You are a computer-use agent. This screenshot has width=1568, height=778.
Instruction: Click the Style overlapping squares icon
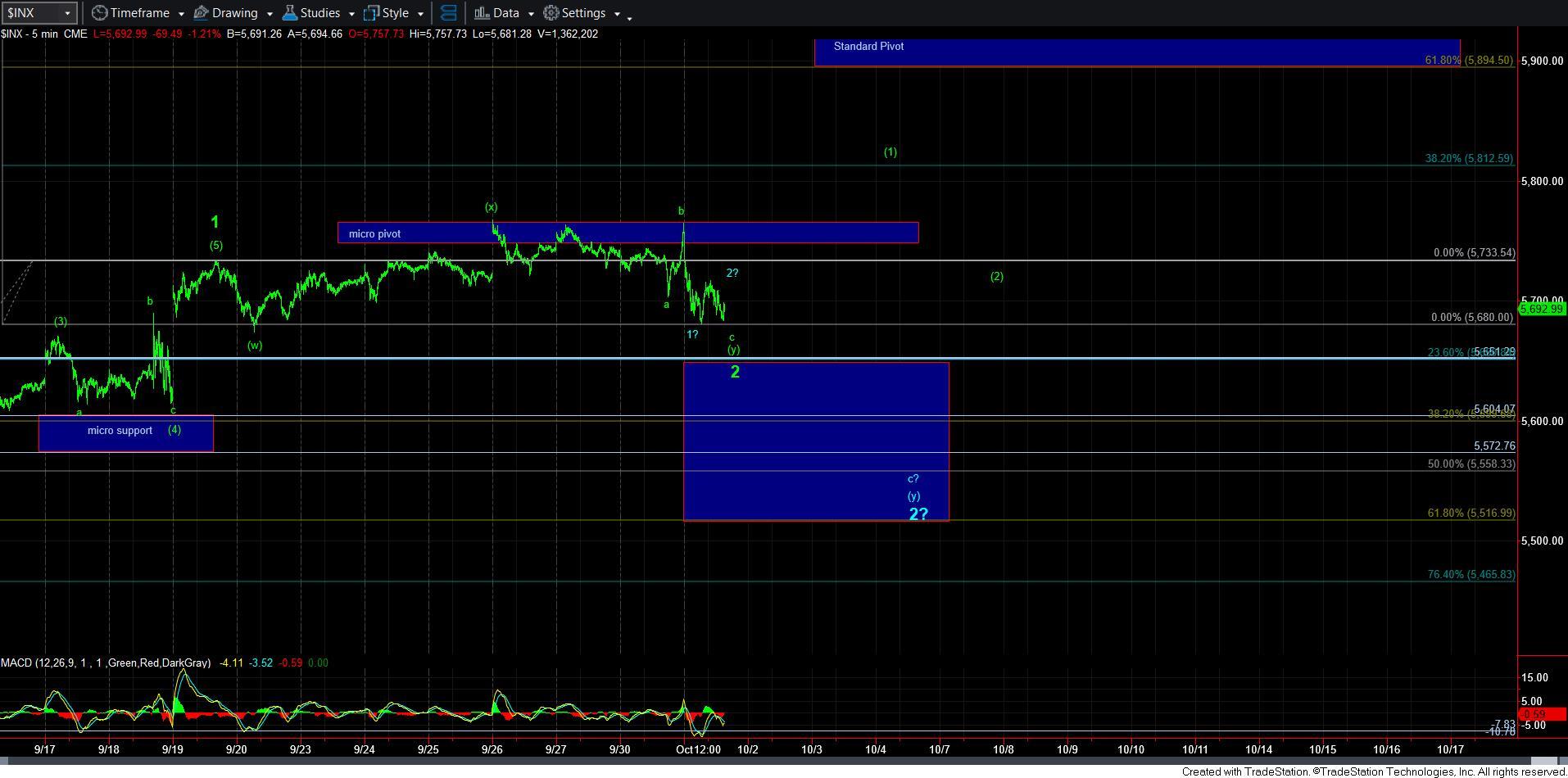(x=371, y=13)
